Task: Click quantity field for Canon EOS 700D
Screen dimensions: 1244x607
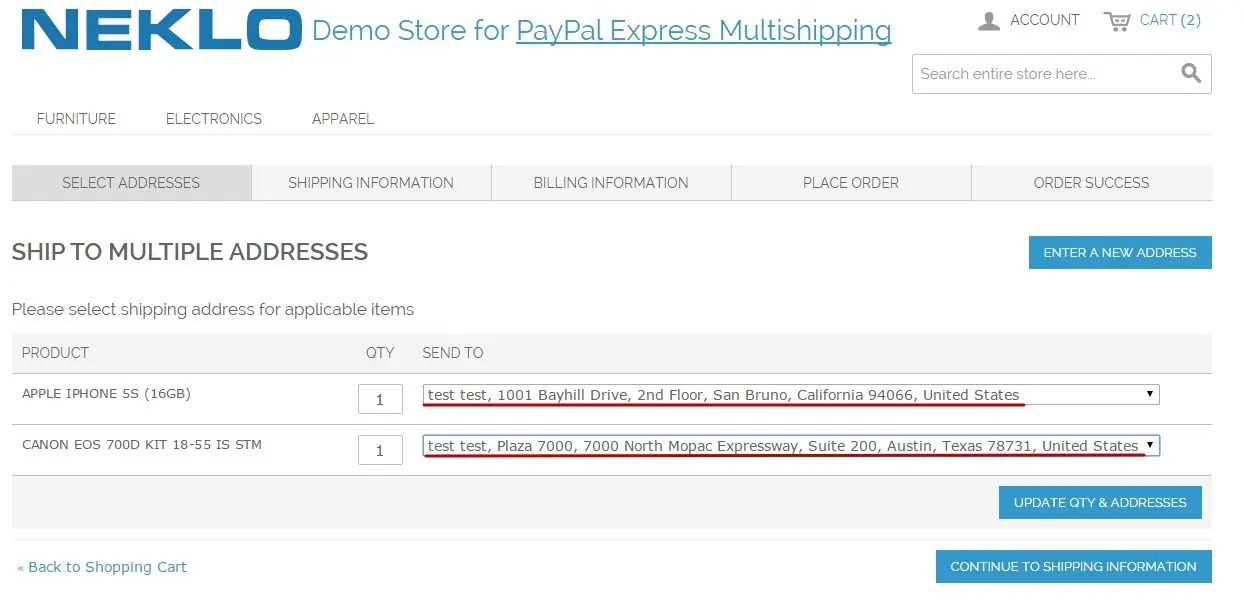Action: pyautogui.click(x=380, y=450)
